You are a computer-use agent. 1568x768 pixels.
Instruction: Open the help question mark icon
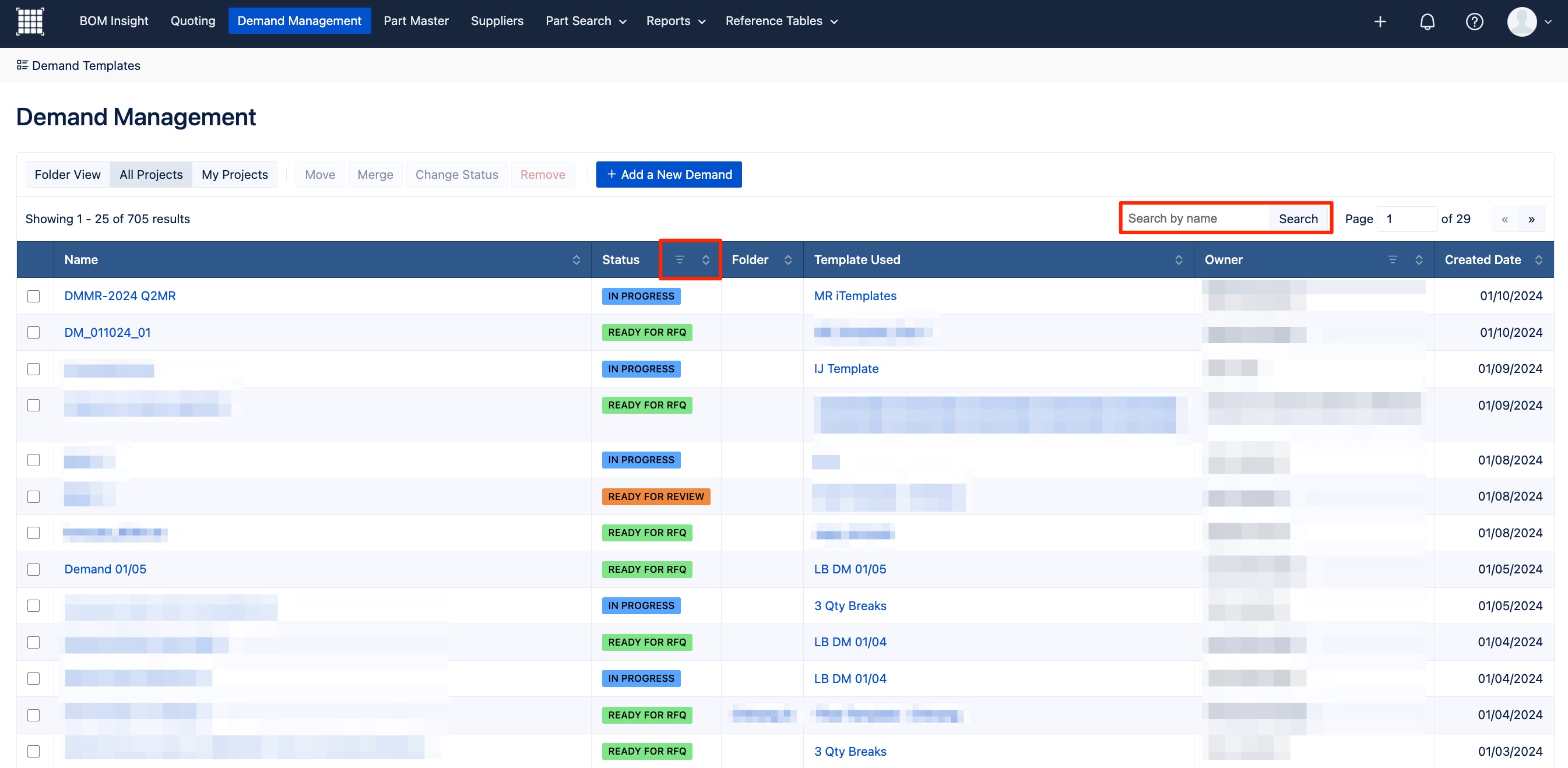(x=1474, y=22)
